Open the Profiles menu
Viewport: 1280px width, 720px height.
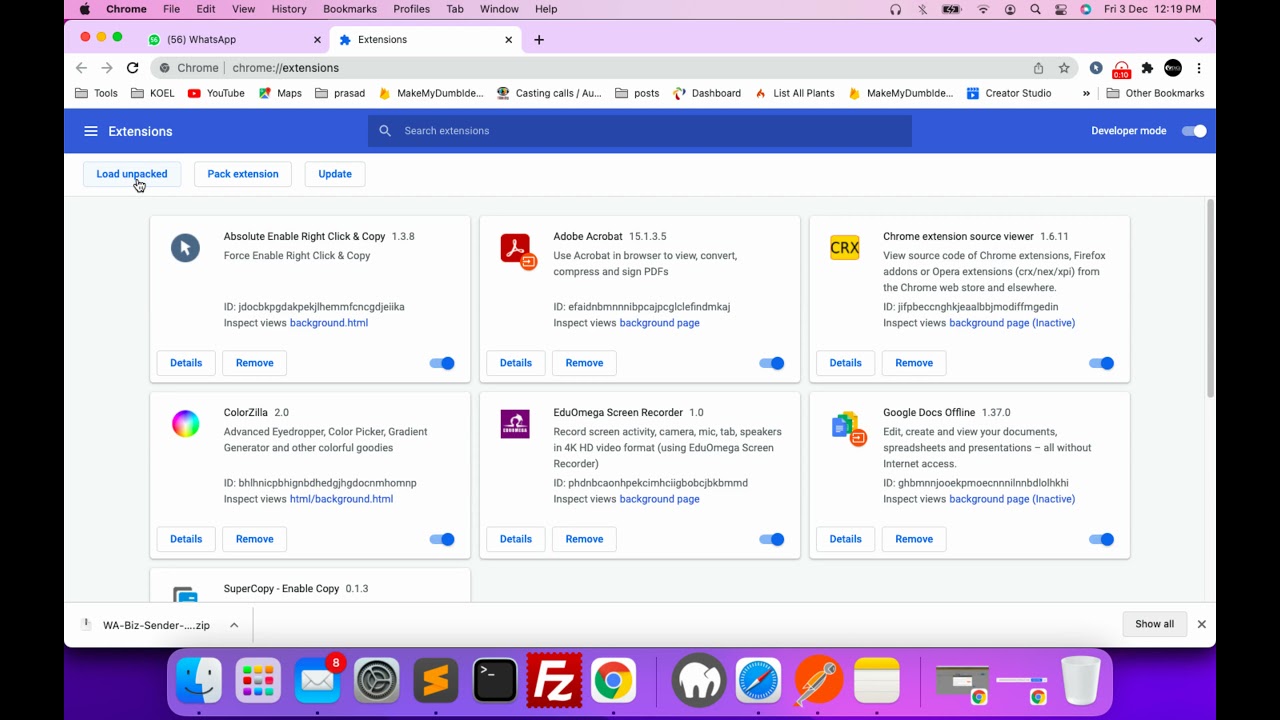click(x=411, y=9)
